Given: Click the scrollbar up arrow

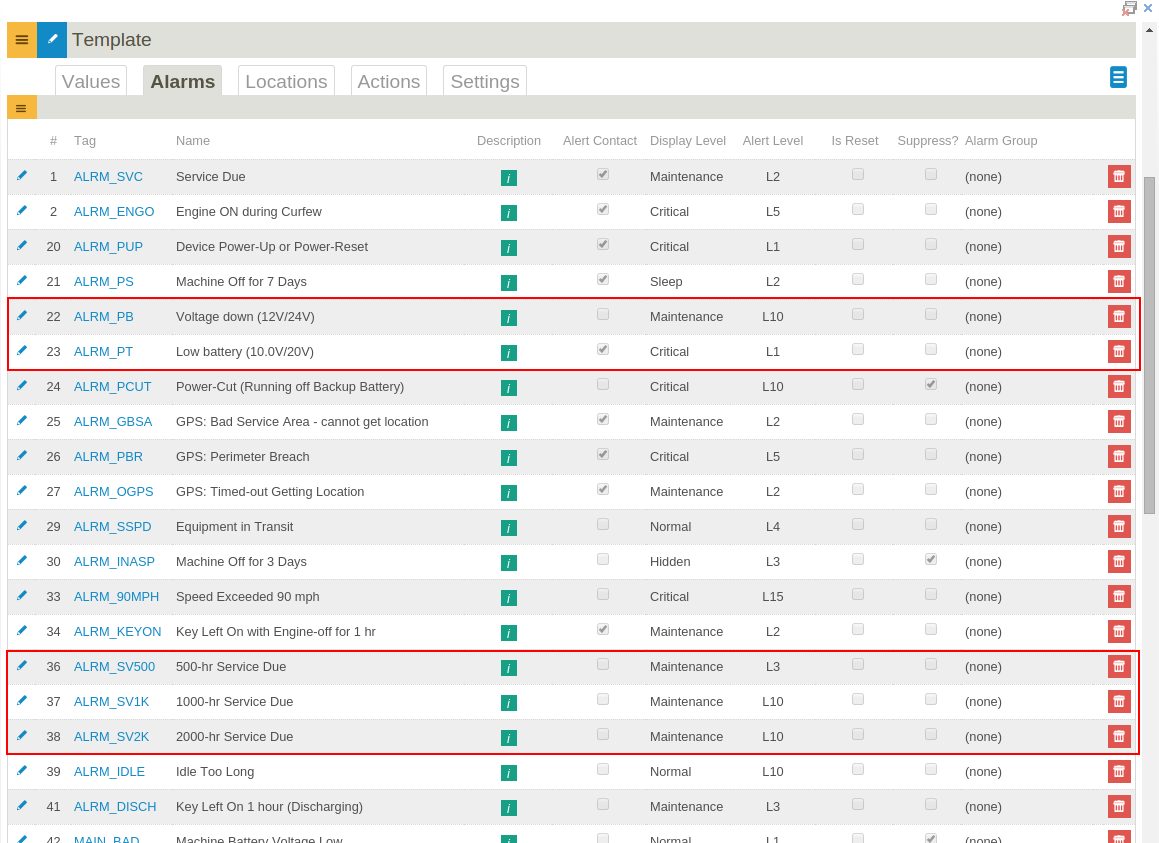Looking at the screenshot, I should [1149, 30].
